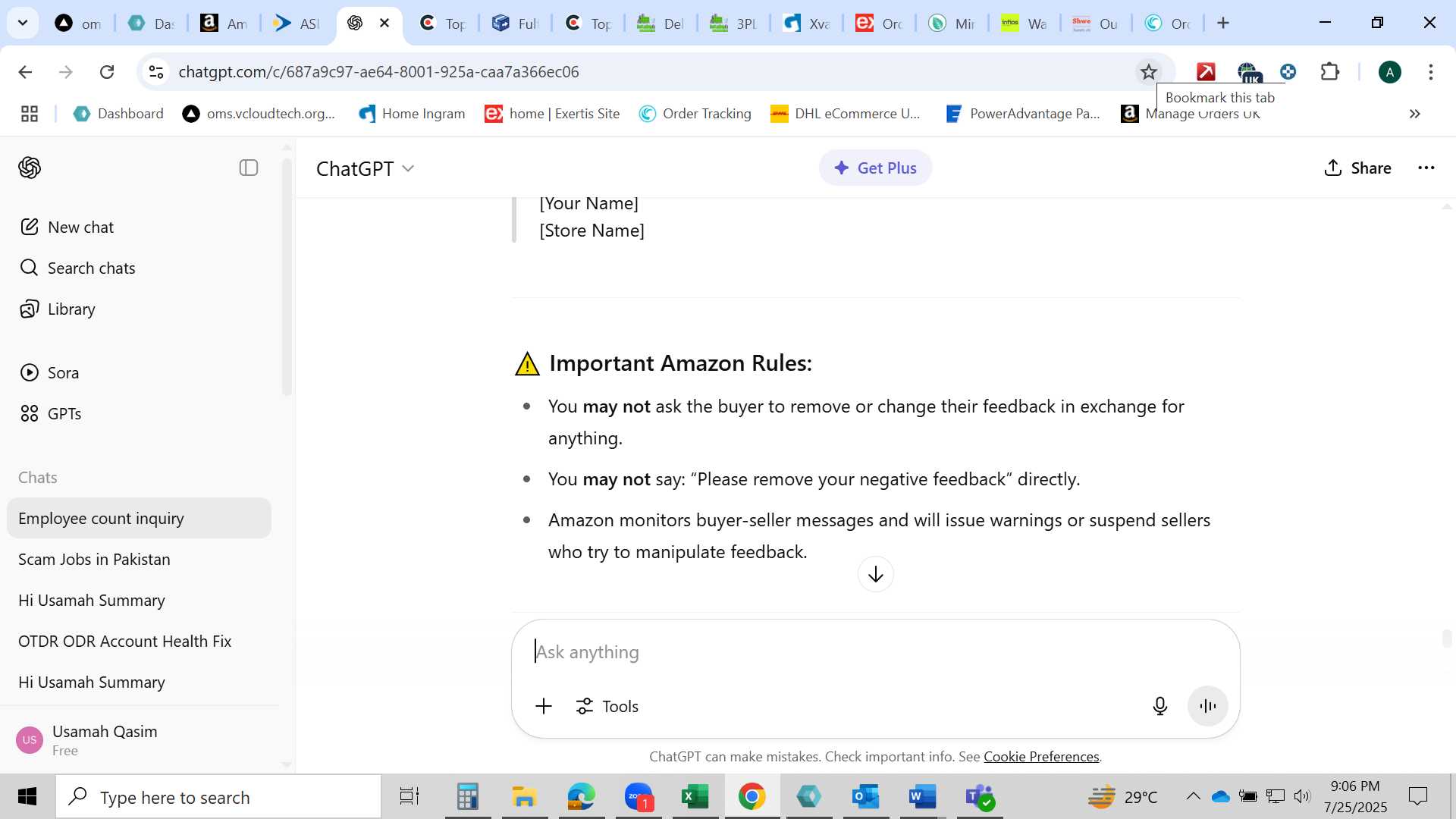Image resolution: width=1456 pixels, height=819 pixels.
Task: Open the extension icon labeled UK
Action: click(x=1248, y=72)
